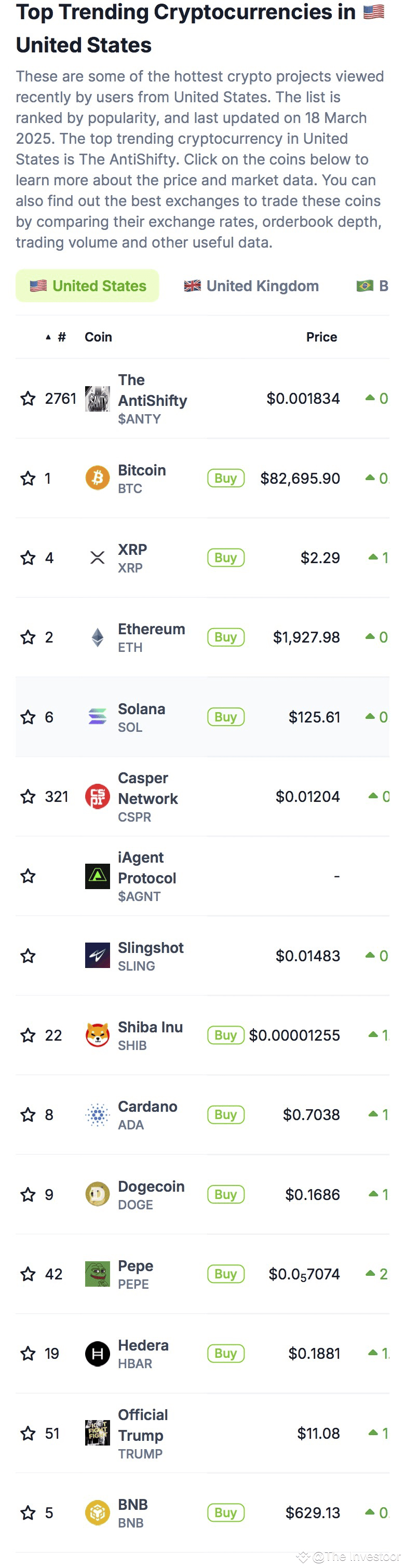This screenshot has height=1568, width=405.
Task: Favorite Bitcoin using its star toggle
Action: [28, 478]
